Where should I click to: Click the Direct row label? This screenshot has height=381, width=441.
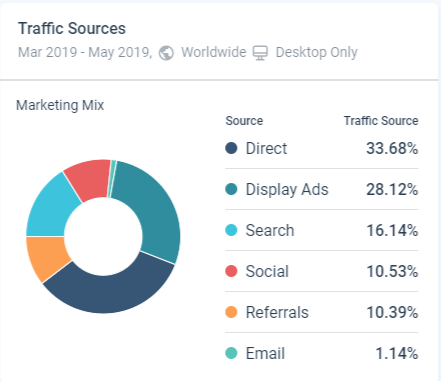(266, 148)
